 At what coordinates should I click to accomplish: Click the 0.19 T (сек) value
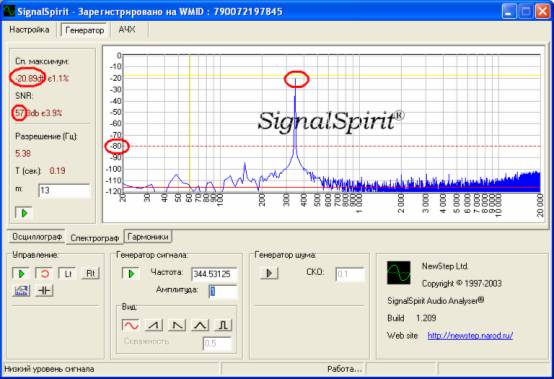pos(57,171)
